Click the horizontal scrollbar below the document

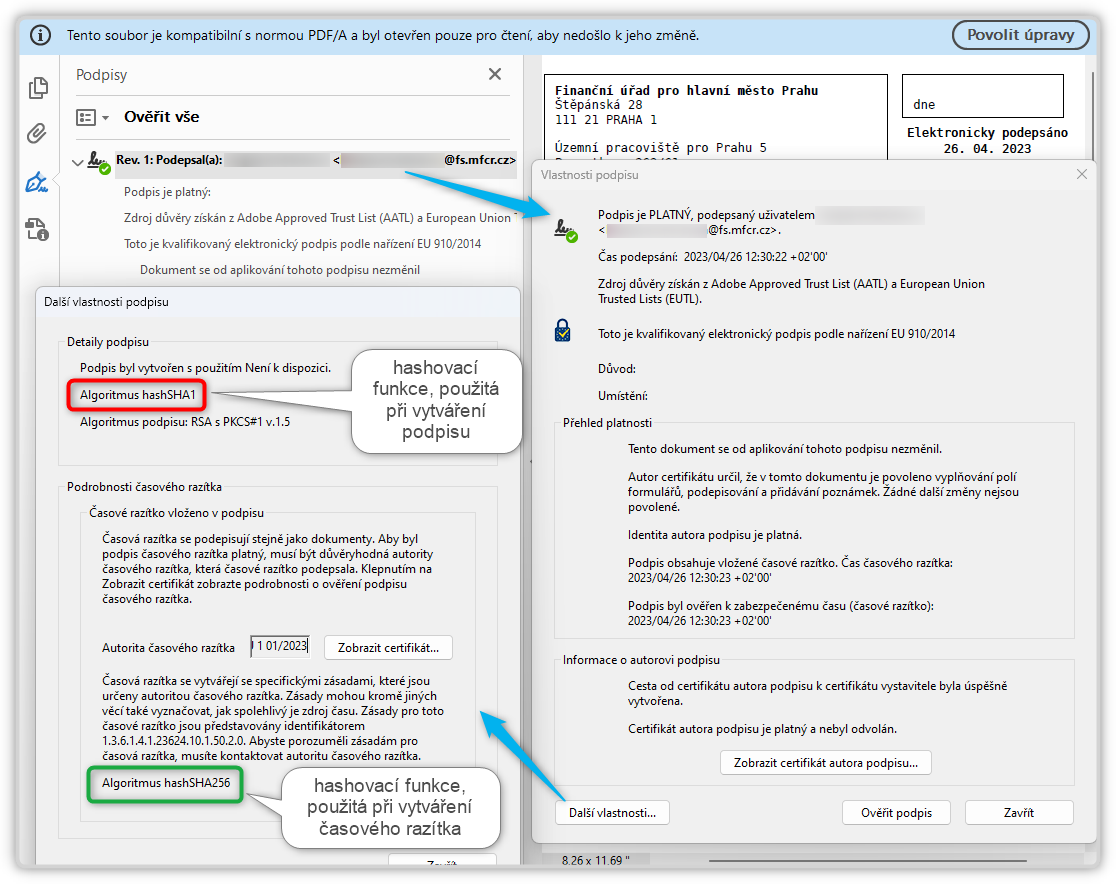click(868, 861)
